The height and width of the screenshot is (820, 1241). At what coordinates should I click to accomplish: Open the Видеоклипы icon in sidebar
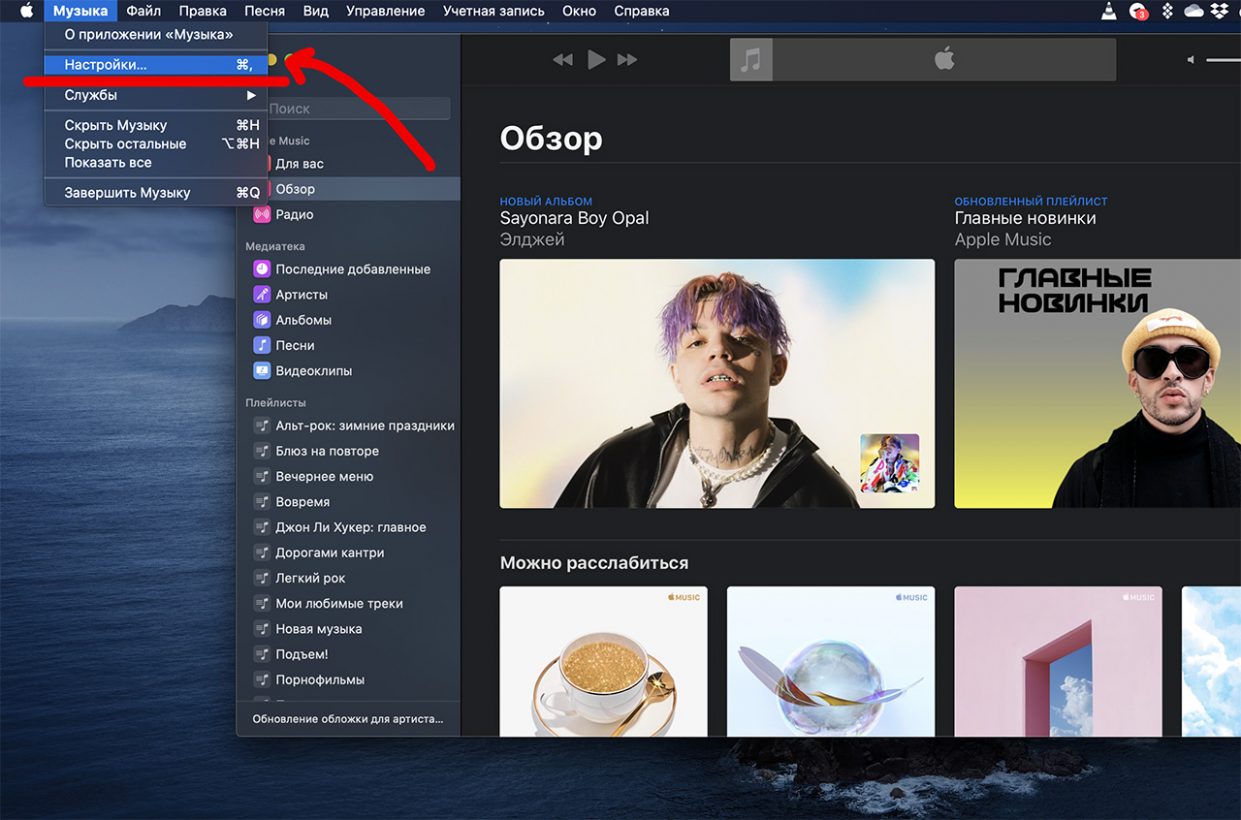tap(261, 371)
